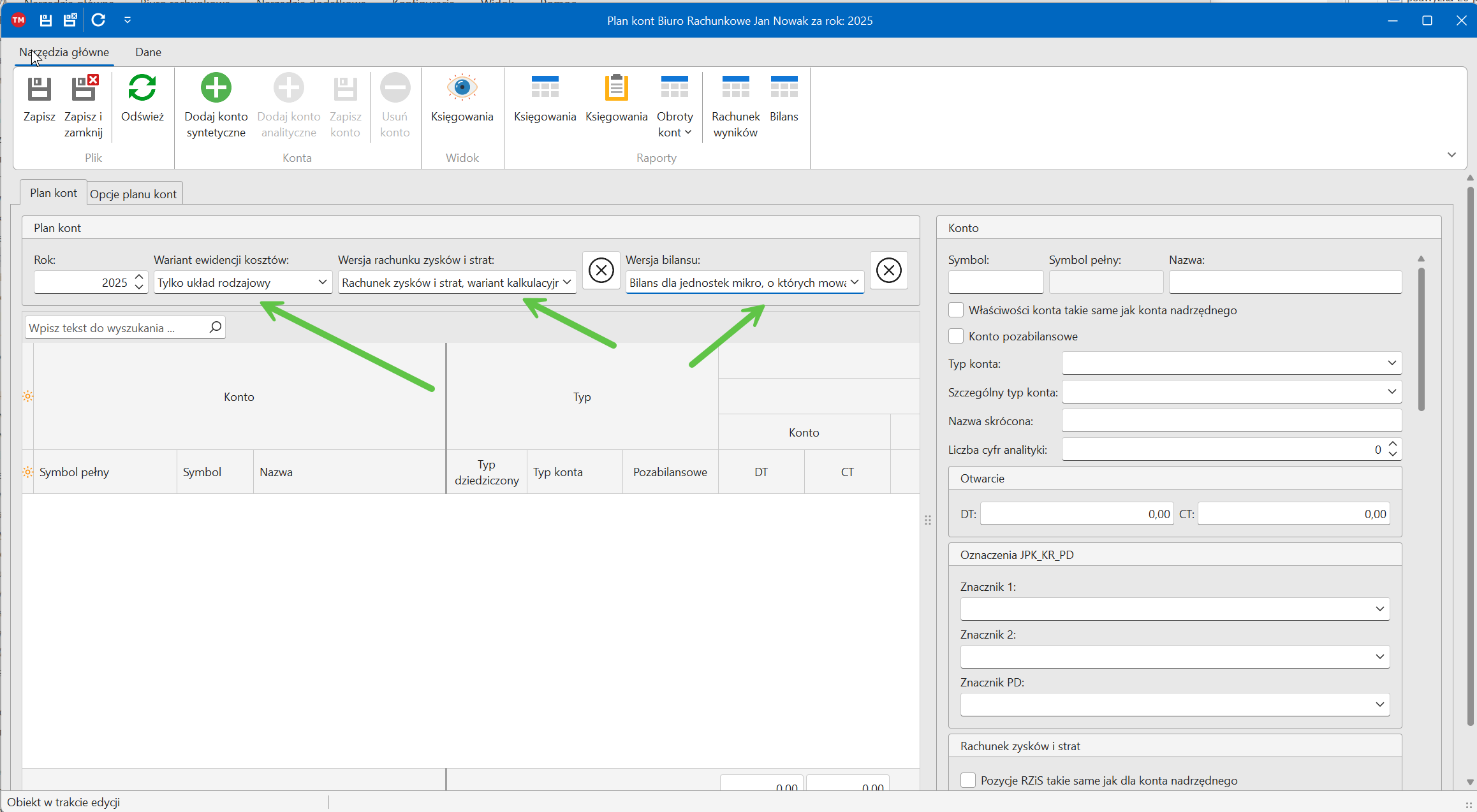Click Zapisz i zamknij icon
This screenshot has width=1477, height=812.
84,89
